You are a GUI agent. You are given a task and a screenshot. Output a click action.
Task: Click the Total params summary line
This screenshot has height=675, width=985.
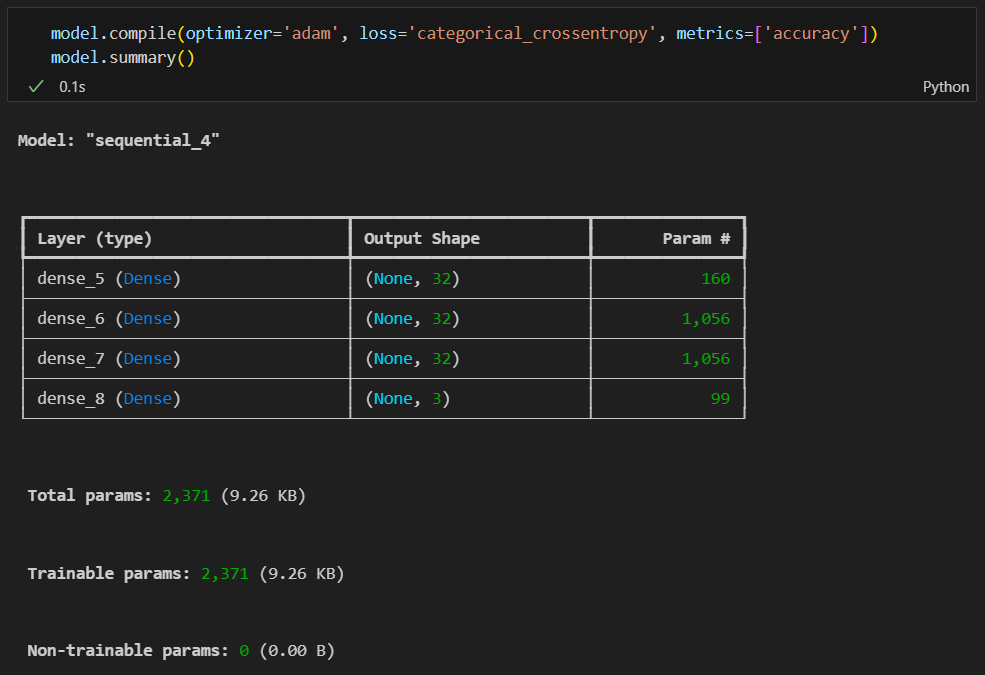(x=166, y=495)
